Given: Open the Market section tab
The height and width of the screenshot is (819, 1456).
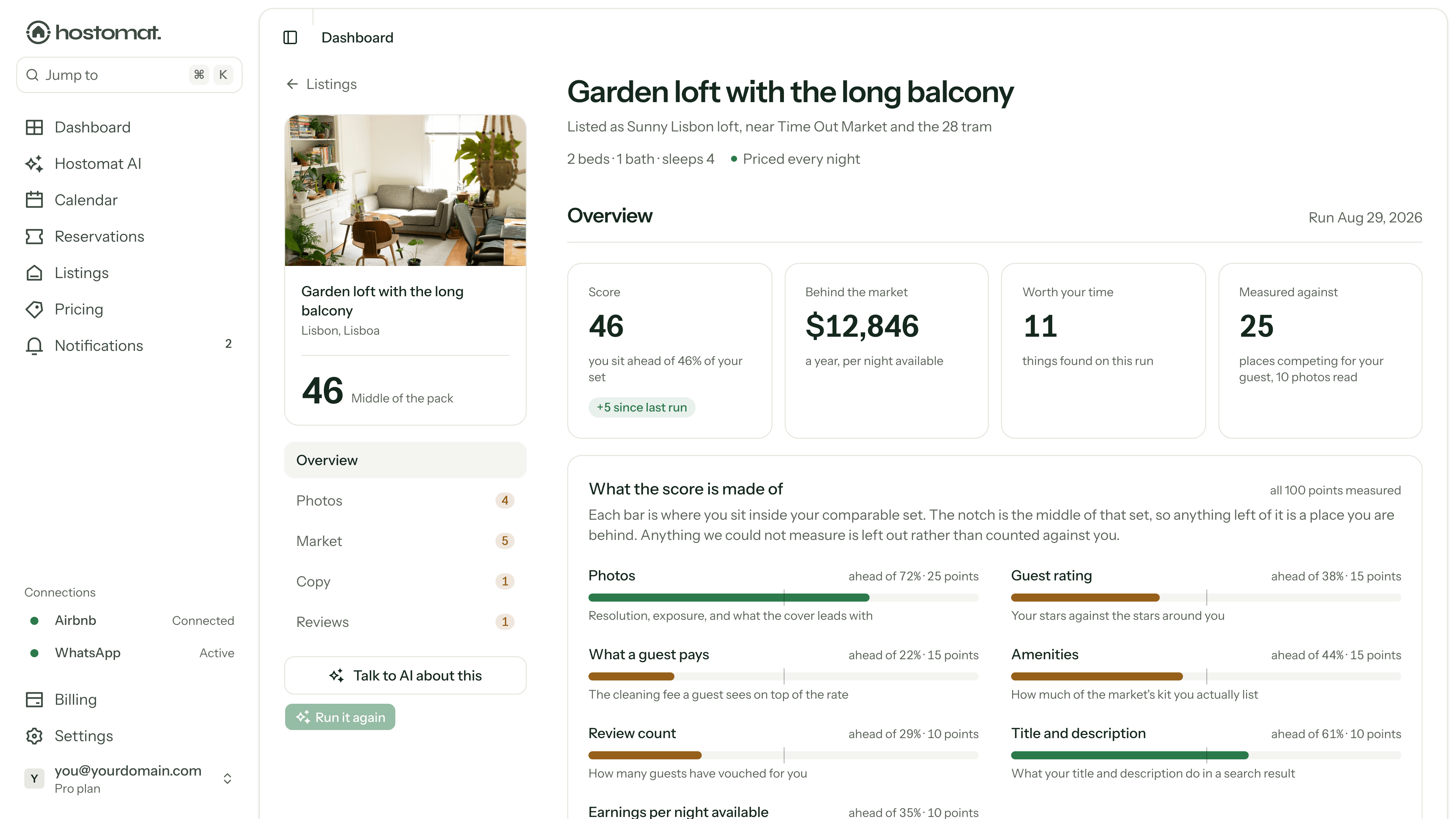Looking at the screenshot, I should [405, 541].
